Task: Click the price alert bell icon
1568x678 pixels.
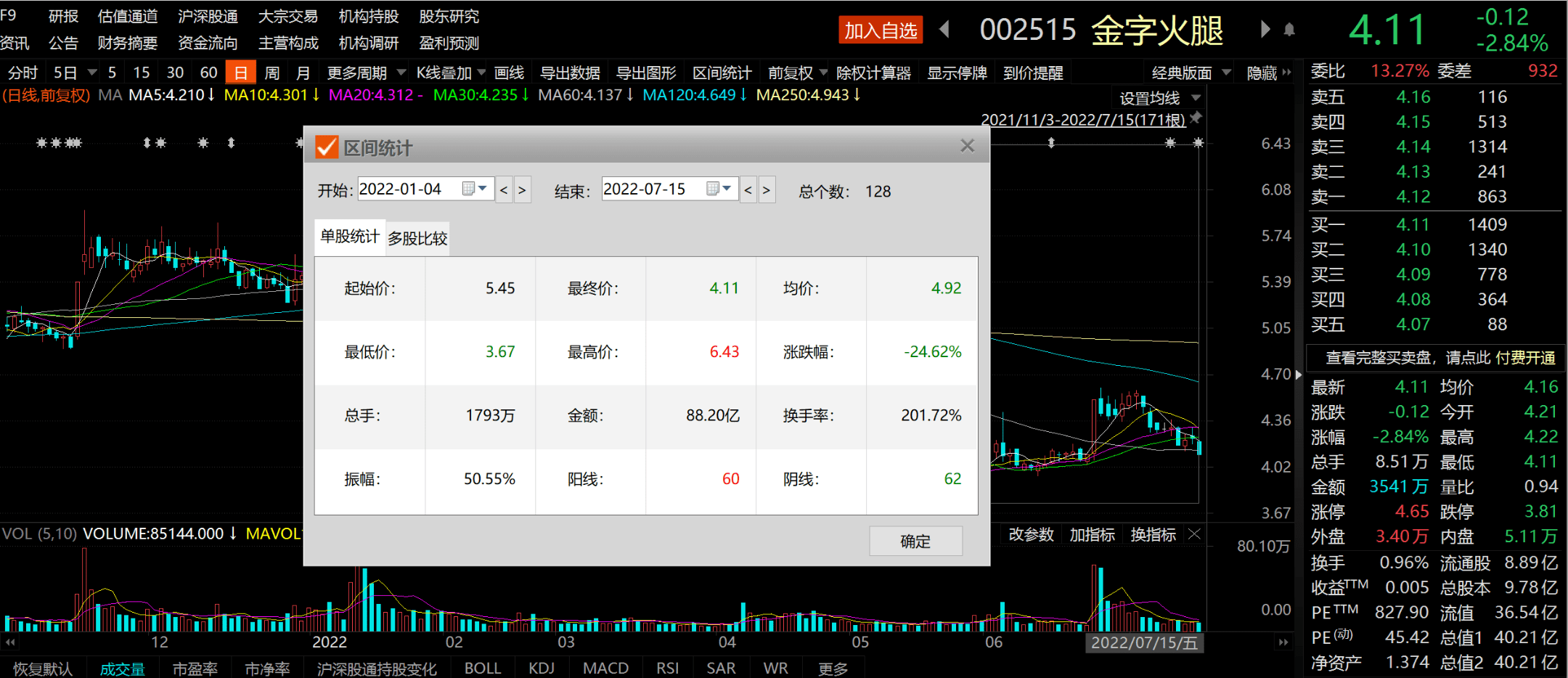Action: coord(1289,30)
